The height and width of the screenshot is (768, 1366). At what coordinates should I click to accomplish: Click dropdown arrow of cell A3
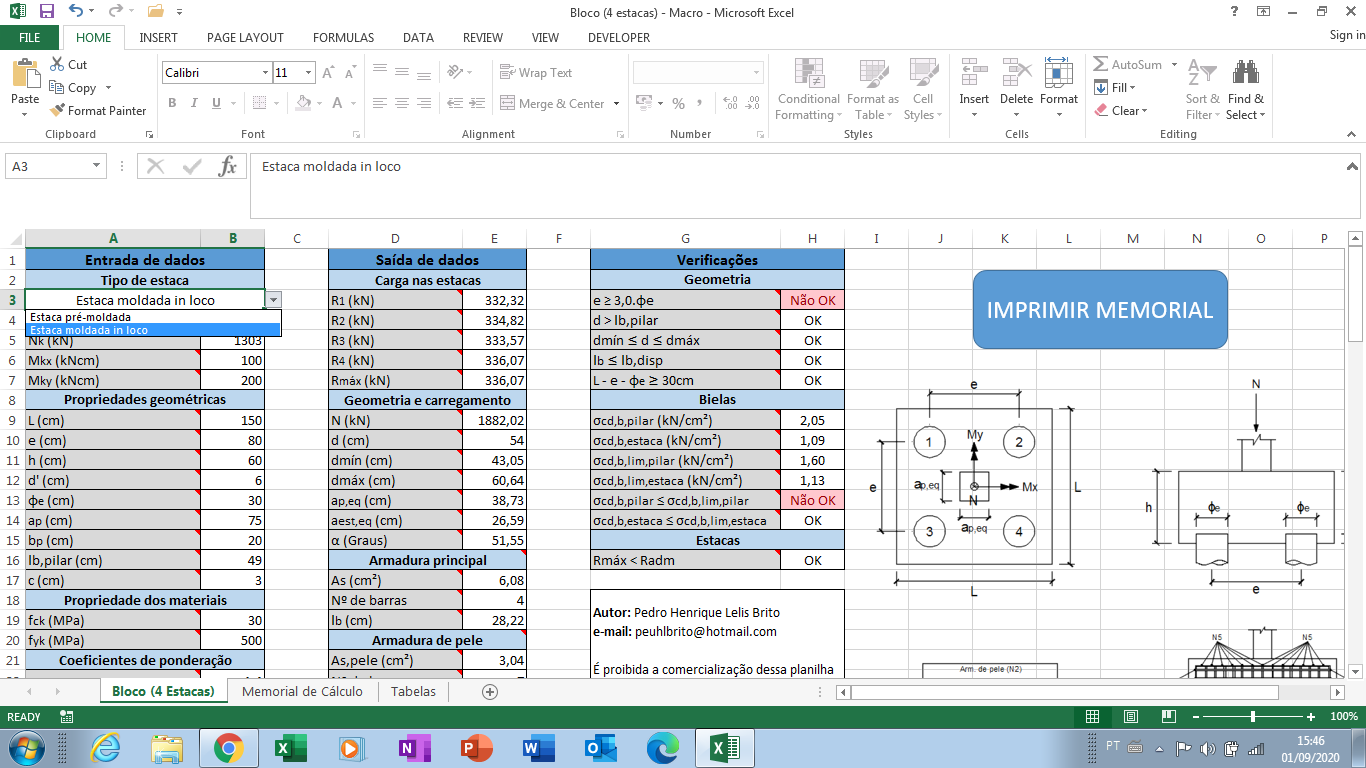tap(274, 299)
